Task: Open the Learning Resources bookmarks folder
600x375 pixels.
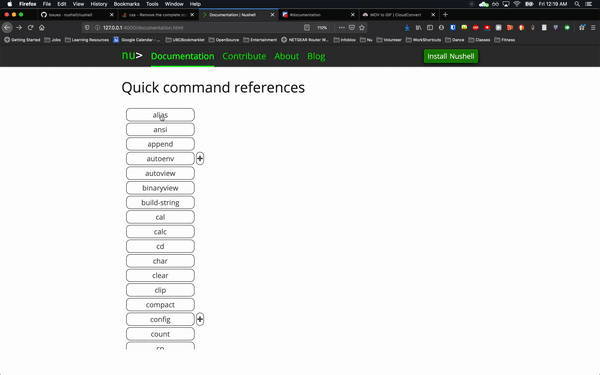Action: tap(87, 40)
